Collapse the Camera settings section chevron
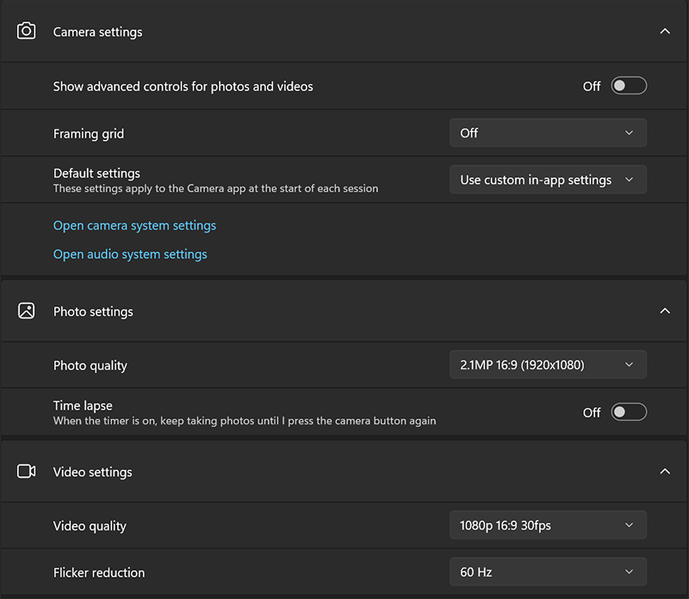Viewport: 689px width, 599px height. (665, 32)
